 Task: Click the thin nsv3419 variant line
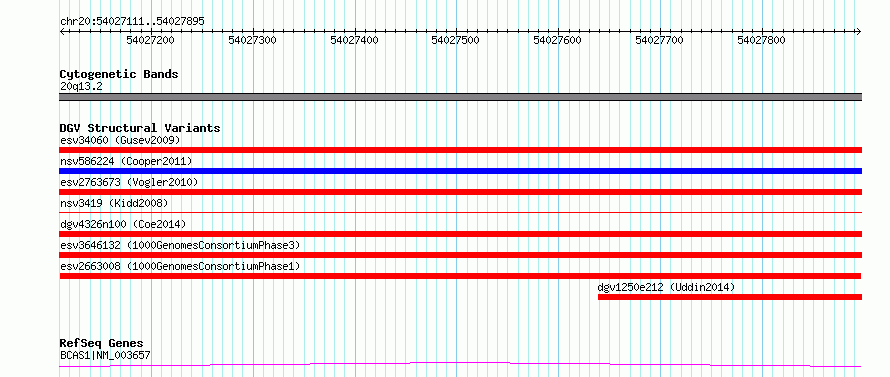coord(460,212)
